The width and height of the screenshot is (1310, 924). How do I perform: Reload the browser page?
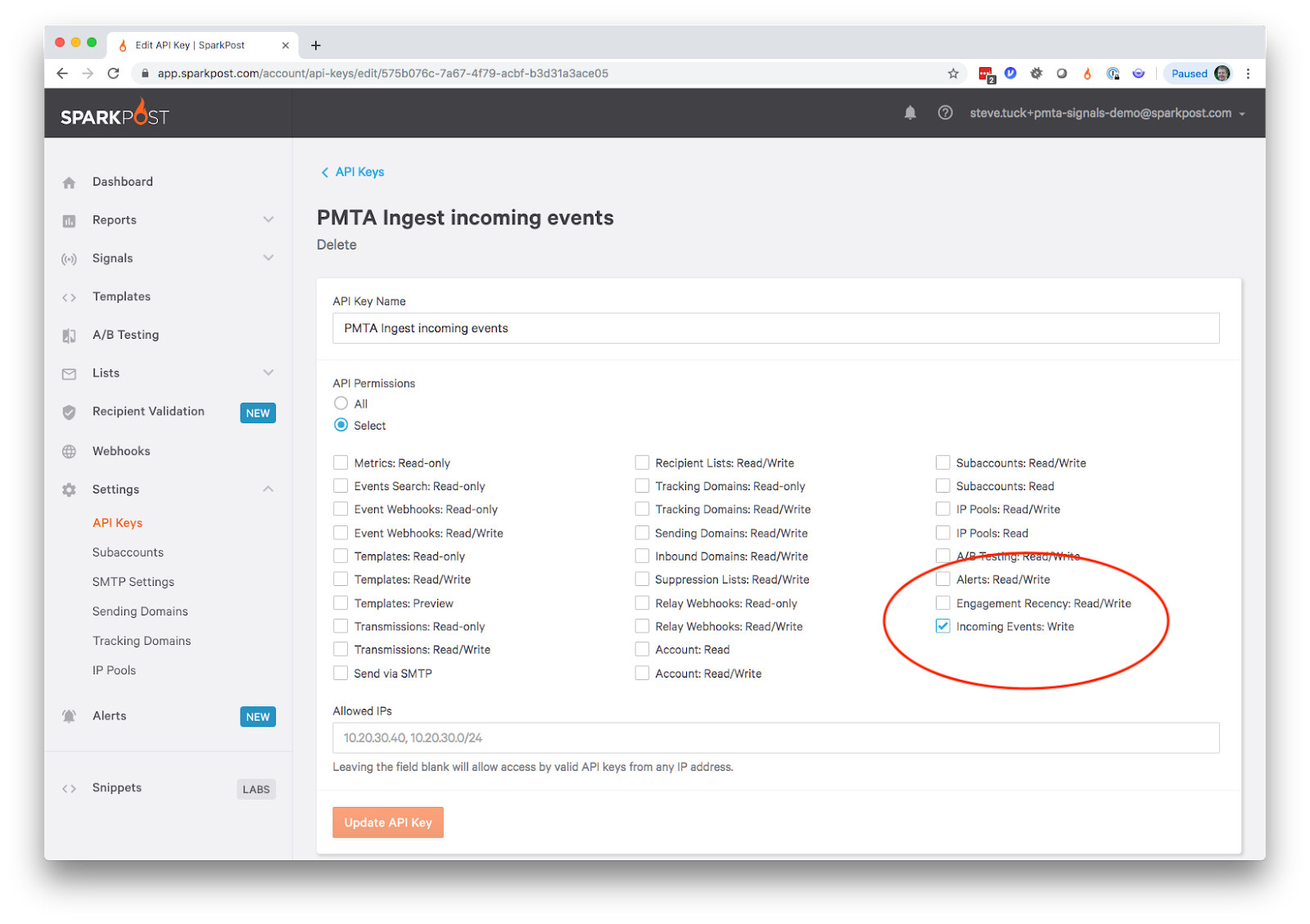tap(113, 73)
